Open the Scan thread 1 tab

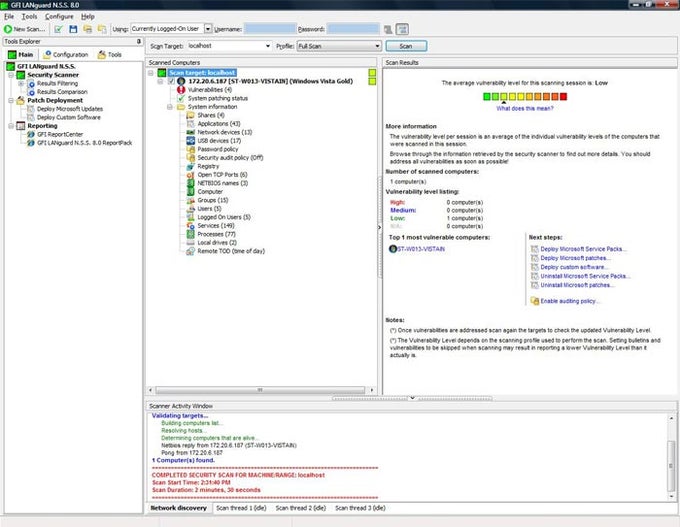pyautogui.click(x=241, y=508)
